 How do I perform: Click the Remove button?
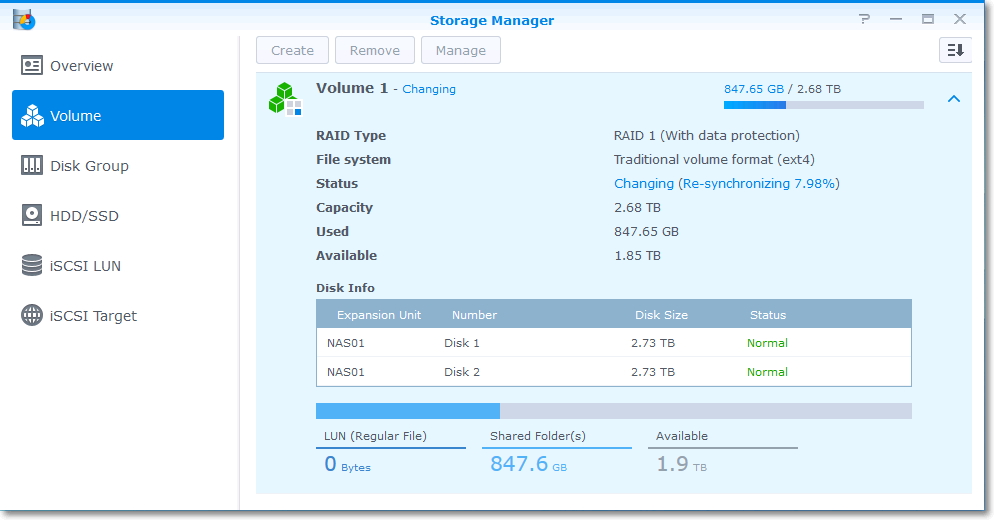point(375,50)
